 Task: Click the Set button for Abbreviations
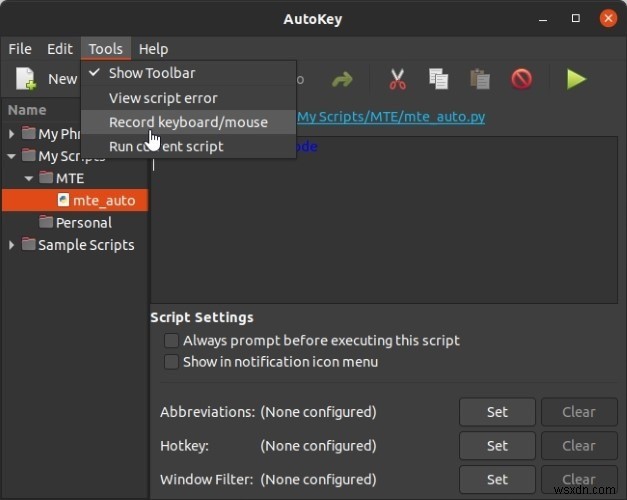pyautogui.click(x=497, y=412)
